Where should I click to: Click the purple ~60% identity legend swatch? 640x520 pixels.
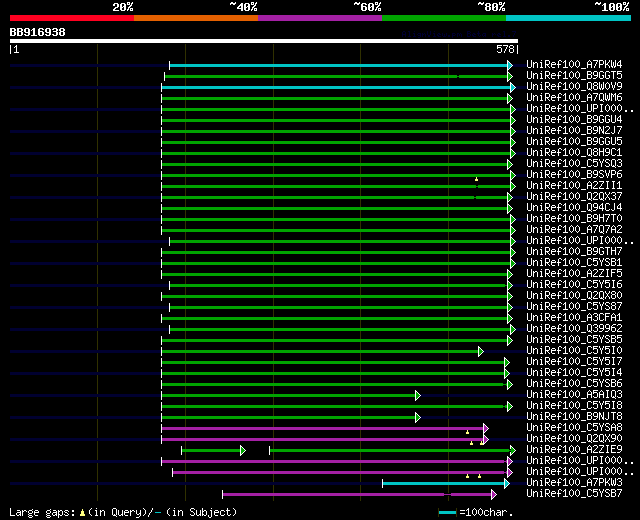tap(320, 18)
